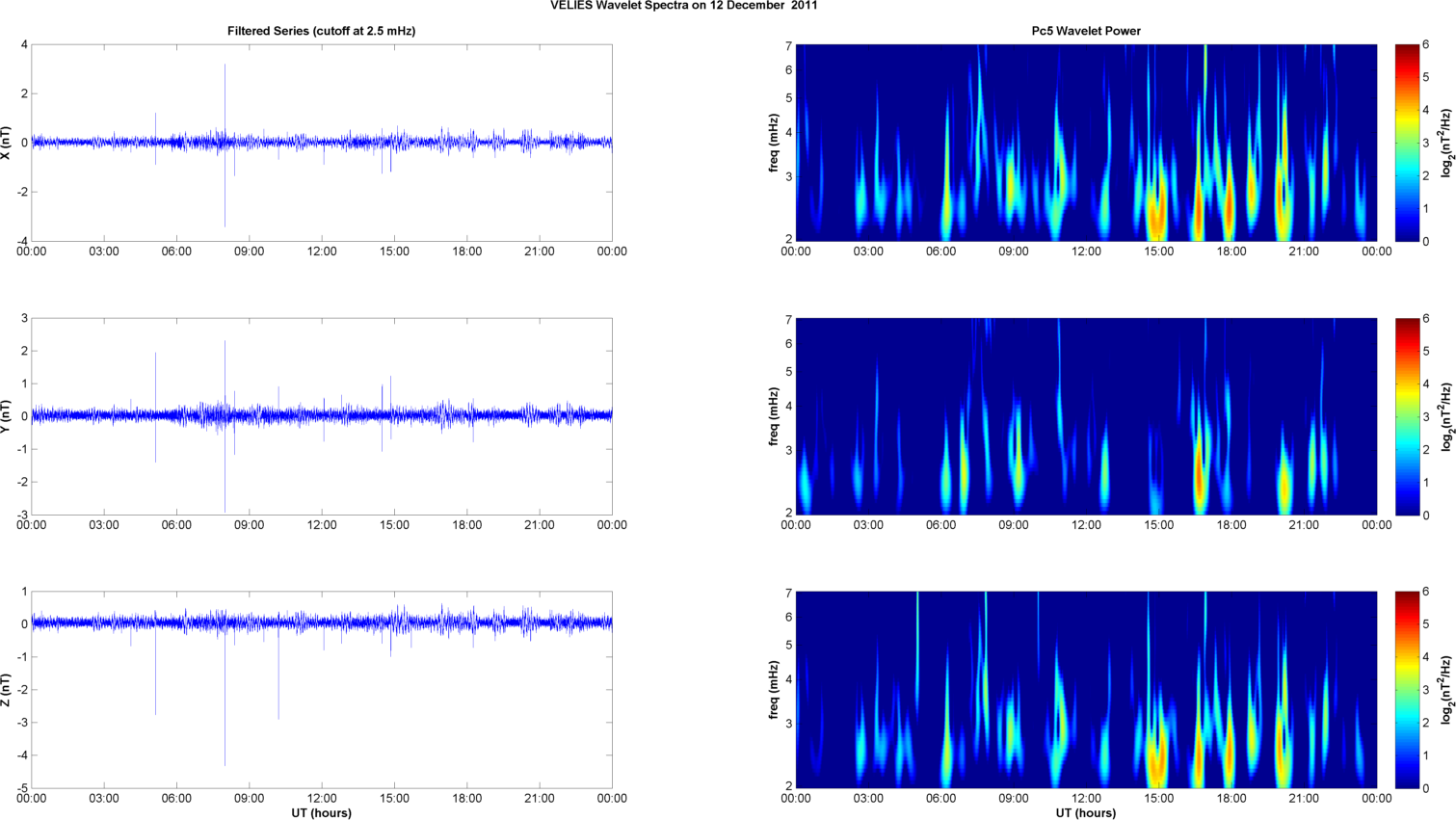
Task: Click the log2(nT²/Hz) label of the X-component colorbar
Action: point(1446,143)
